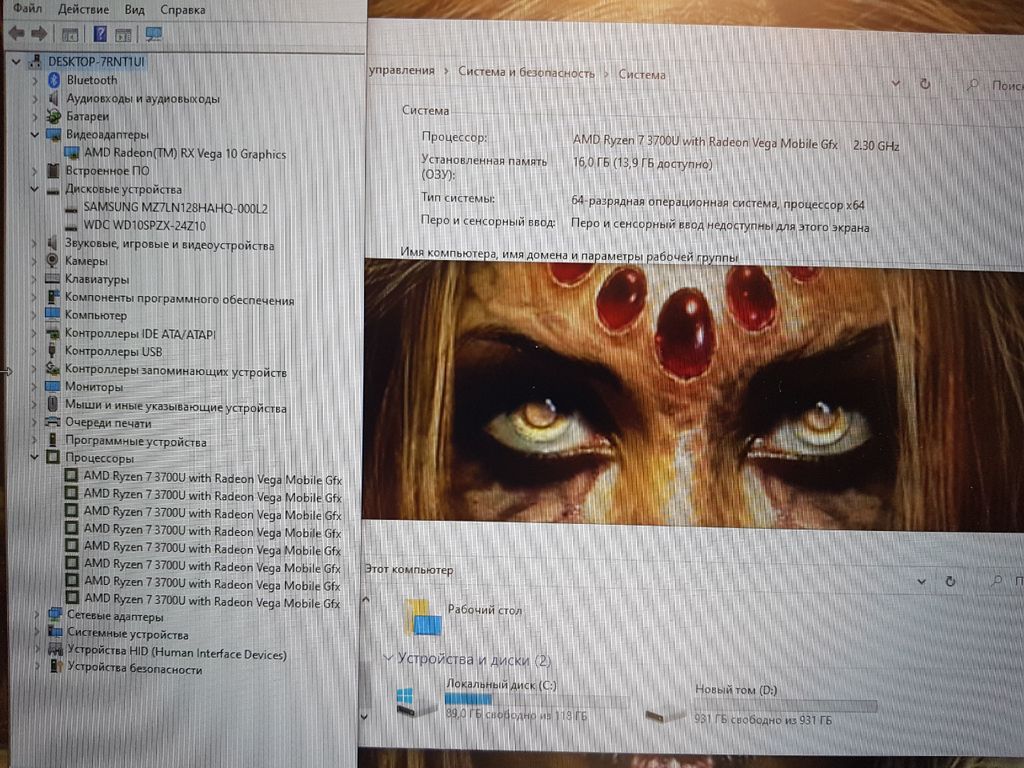Select AMD Radeon(TM) RX Vega 10 Graphics
The width and height of the screenshot is (1024, 768).
[x=185, y=153]
